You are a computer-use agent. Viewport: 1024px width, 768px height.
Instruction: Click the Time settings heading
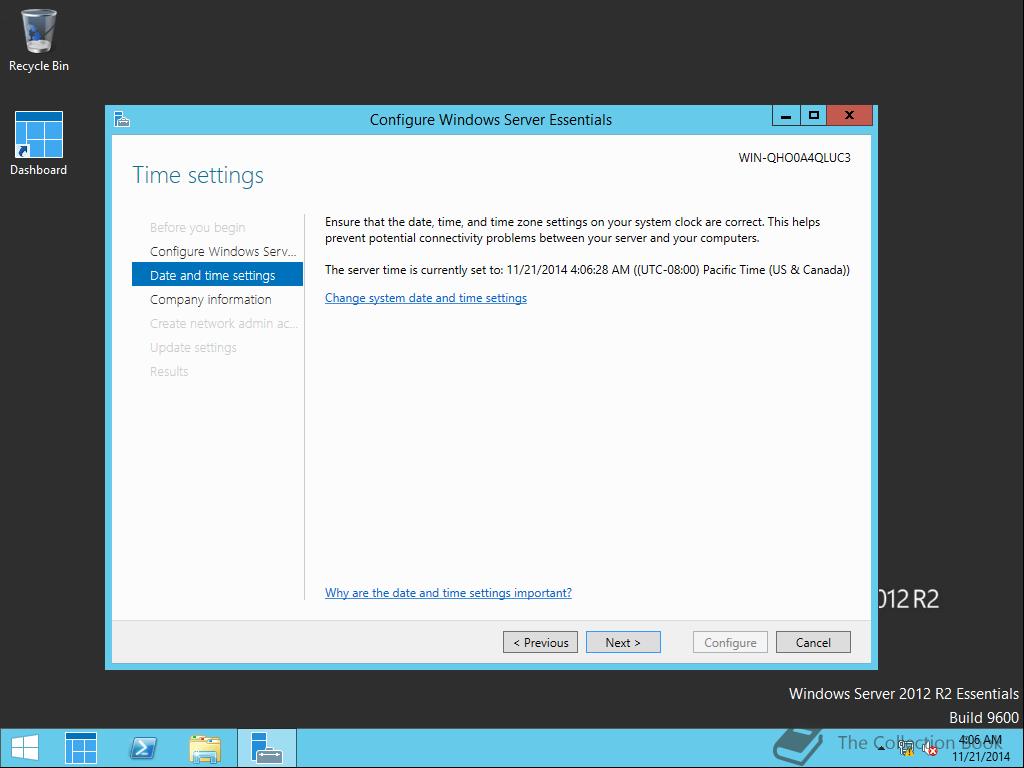[198, 175]
